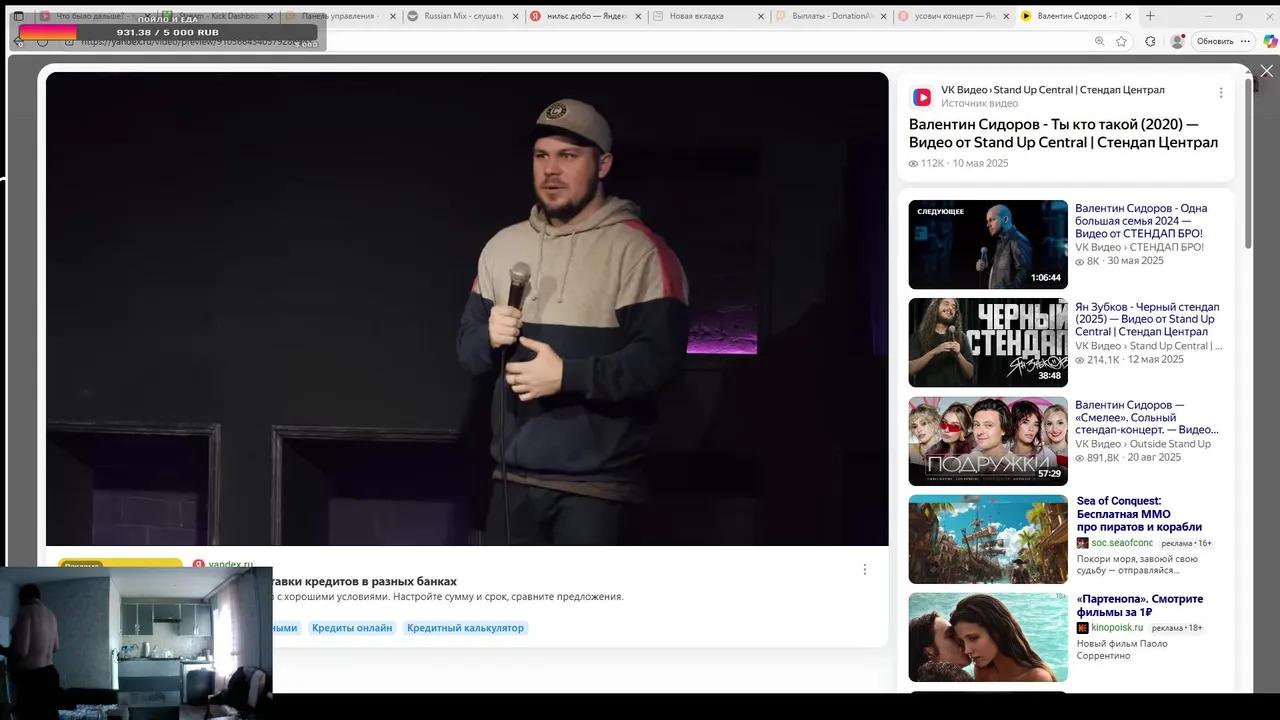Open the Подружки thumbnail with 57:29 duration
Viewport: 1280px width, 720px height.
pyautogui.click(x=988, y=441)
